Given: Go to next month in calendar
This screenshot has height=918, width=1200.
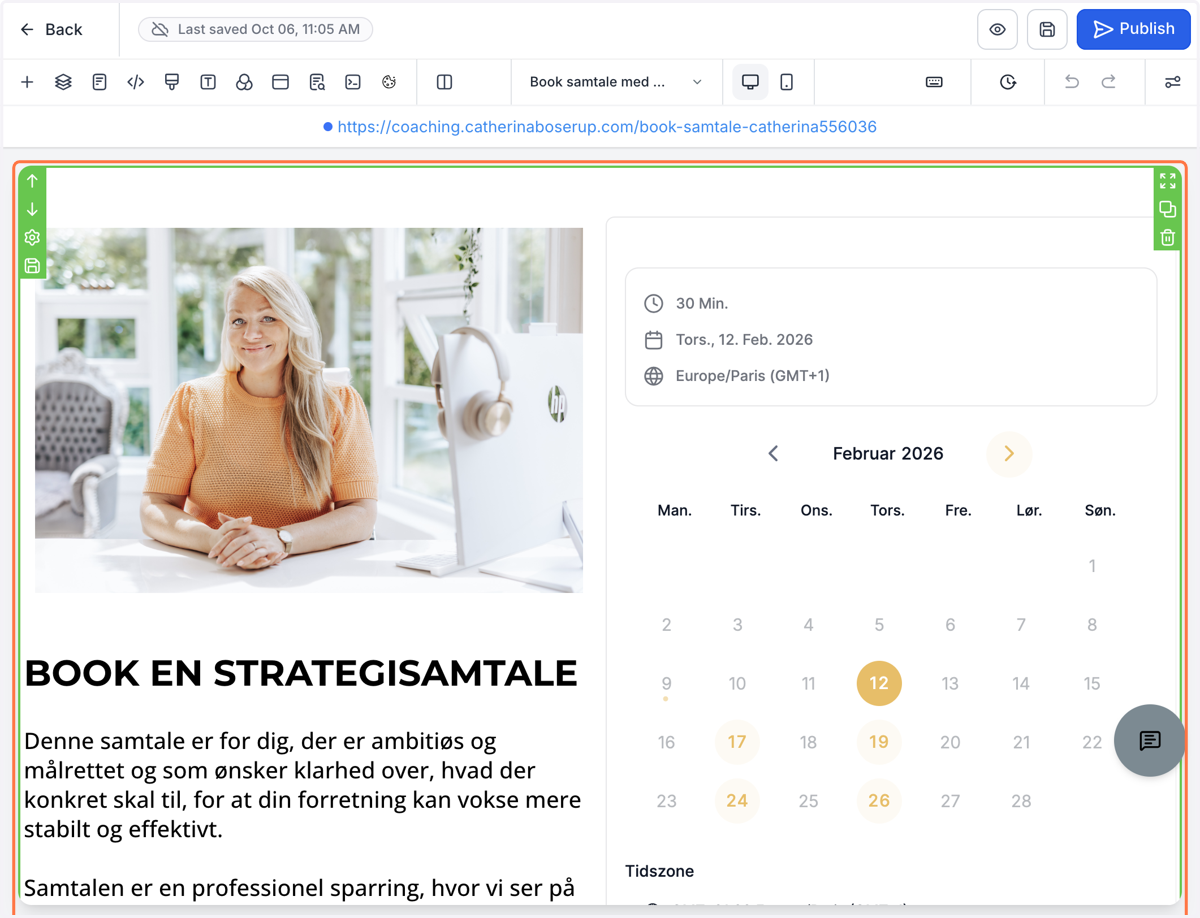Looking at the screenshot, I should coord(1009,453).
